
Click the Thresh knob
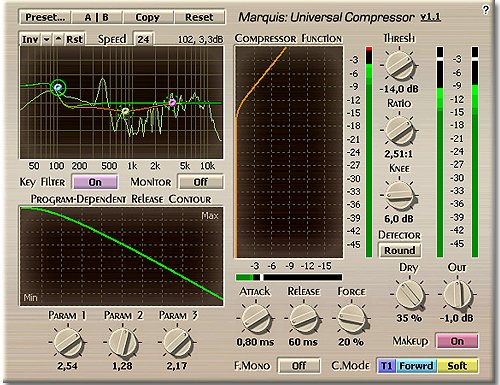[399, 65]
